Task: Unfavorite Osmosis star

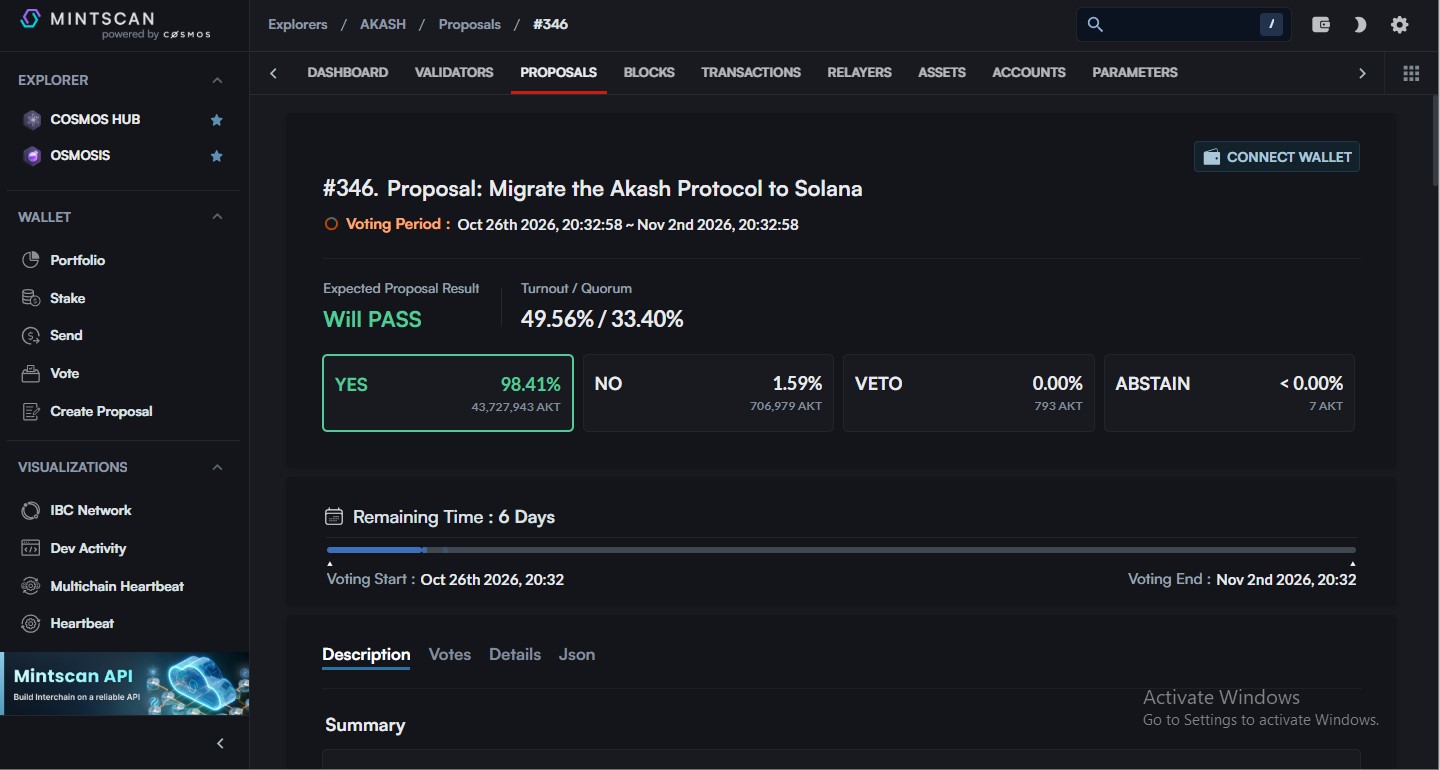Action: [216, 156]
